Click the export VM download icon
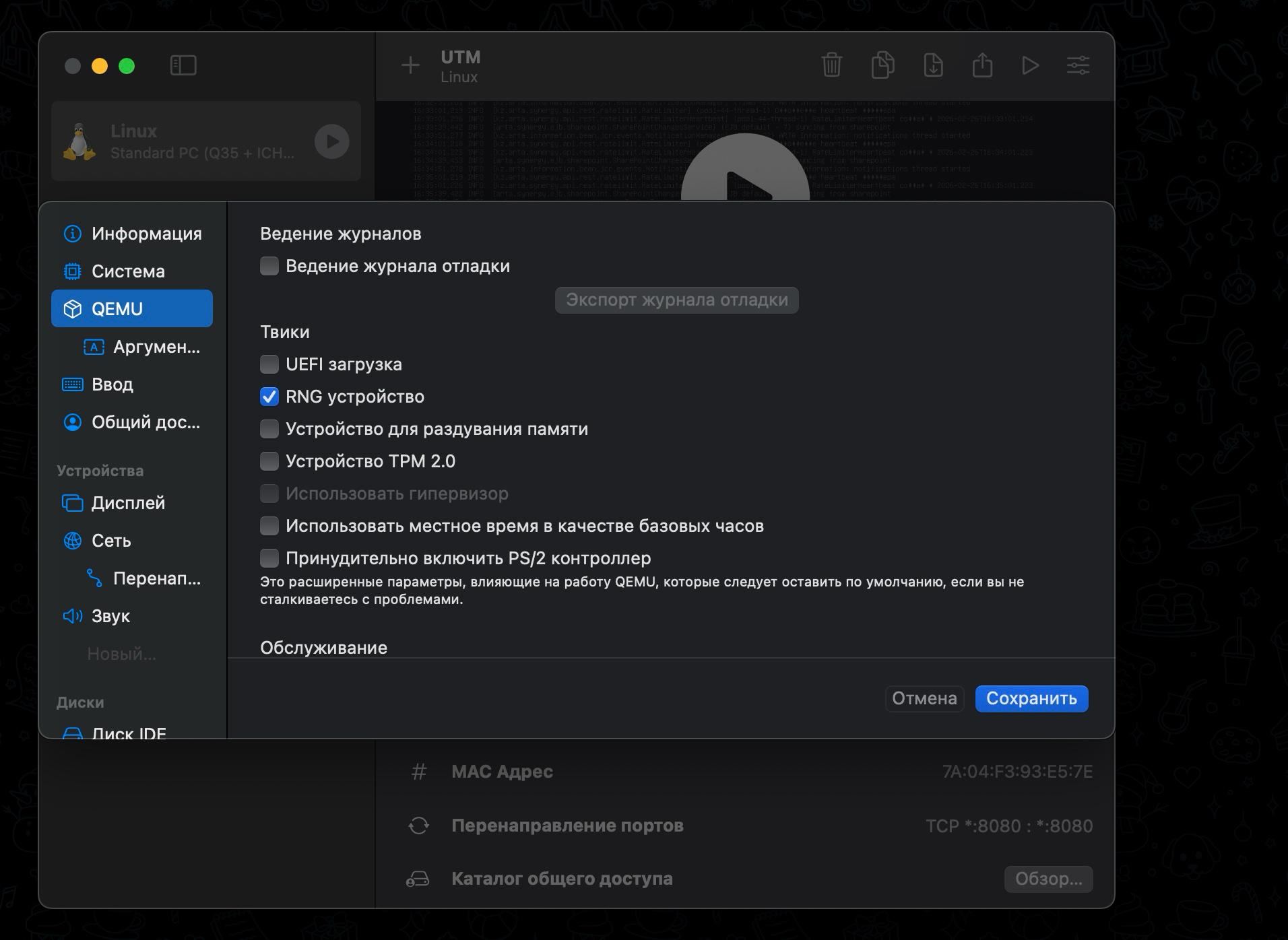The image size is (1288, 940). point(934,65)
